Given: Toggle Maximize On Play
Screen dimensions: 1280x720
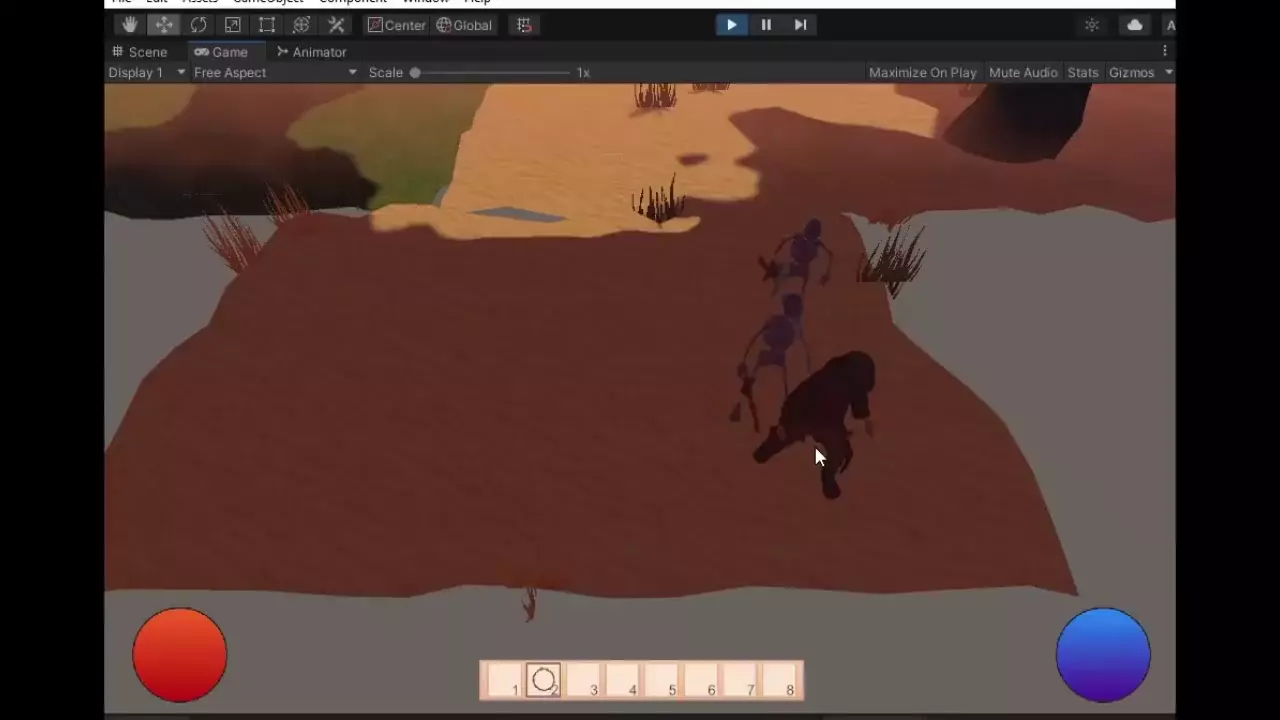Looking at the screenshot, I should (x=922, y=72).
